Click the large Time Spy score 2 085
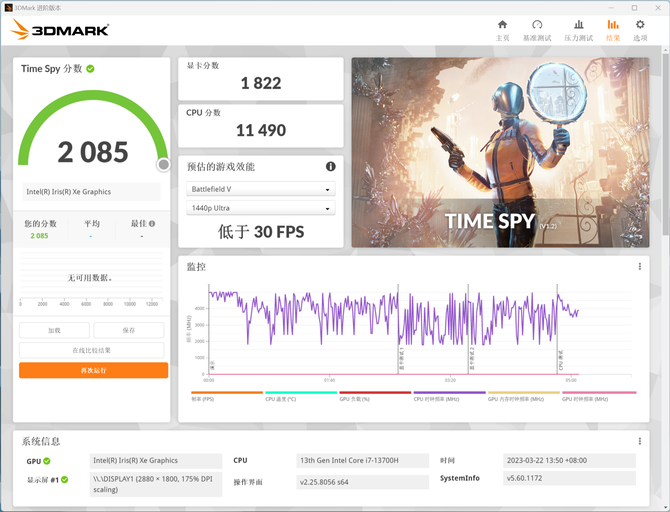The height and width of the screenshot is (512, 670). [93, 152]
